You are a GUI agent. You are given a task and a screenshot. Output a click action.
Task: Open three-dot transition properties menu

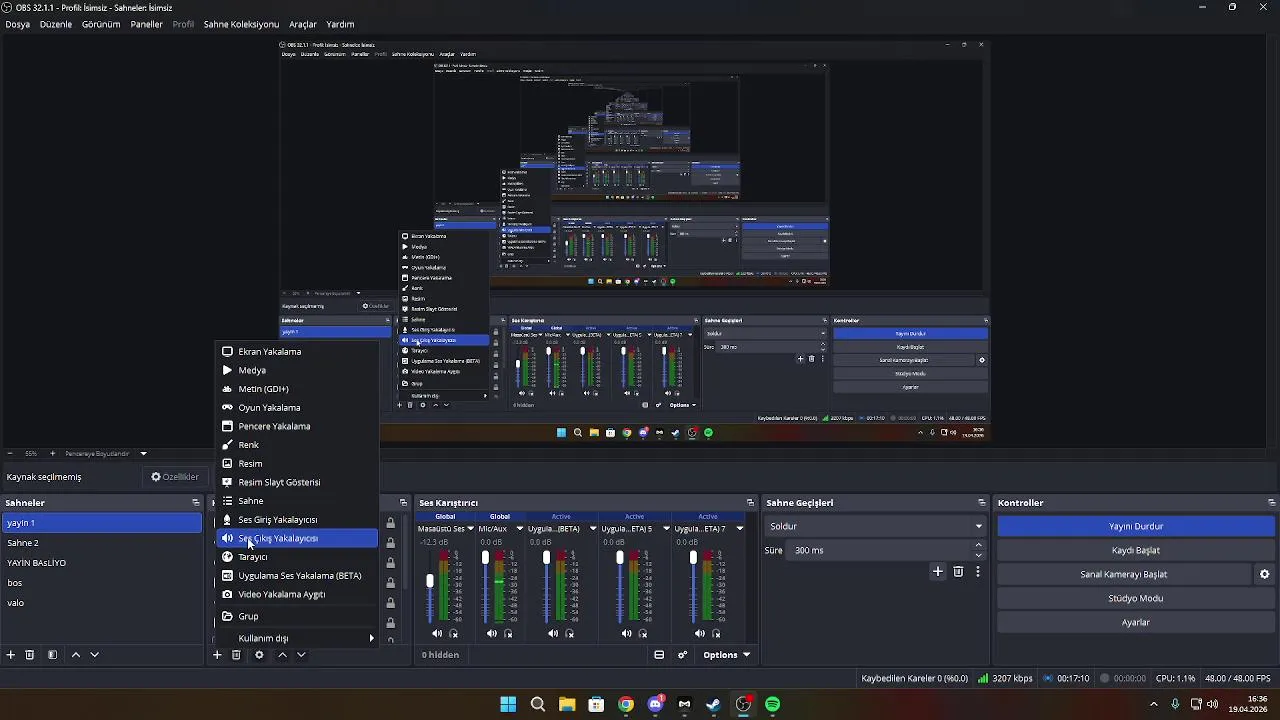[978, 572]
